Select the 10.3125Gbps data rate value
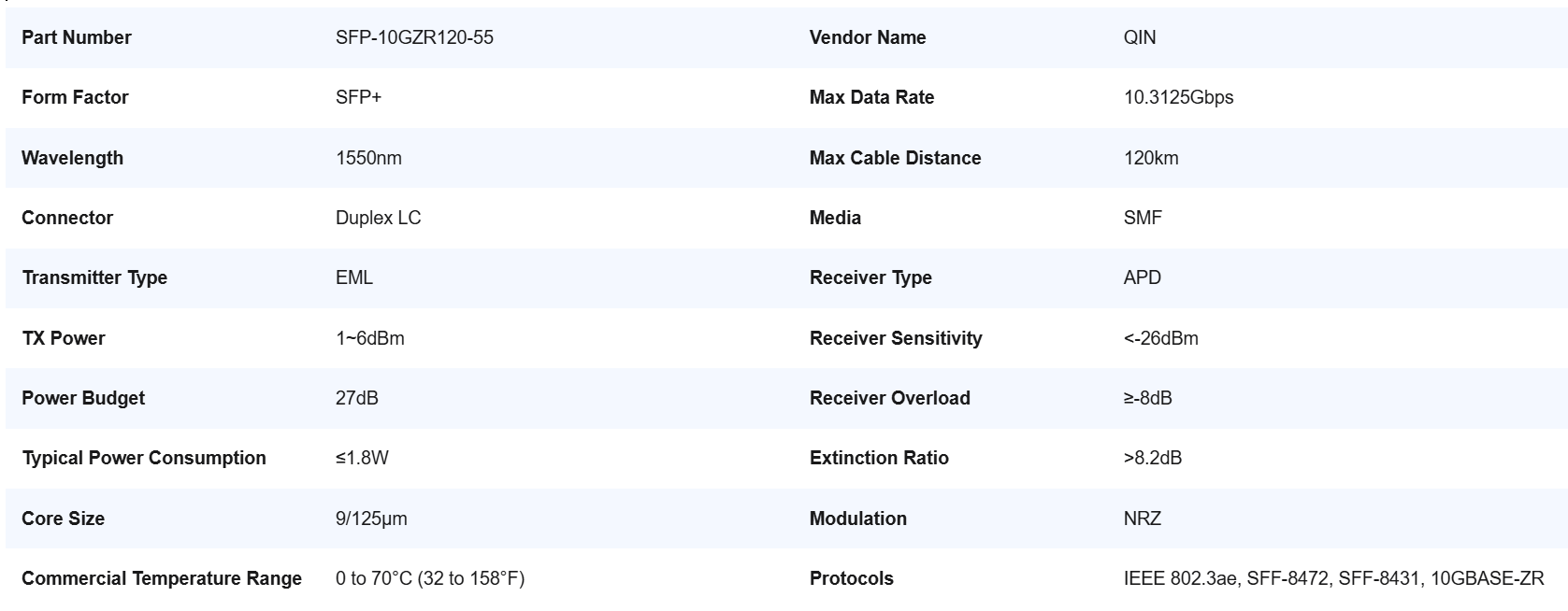1568x611 pixels. [x=1178, y=97]
